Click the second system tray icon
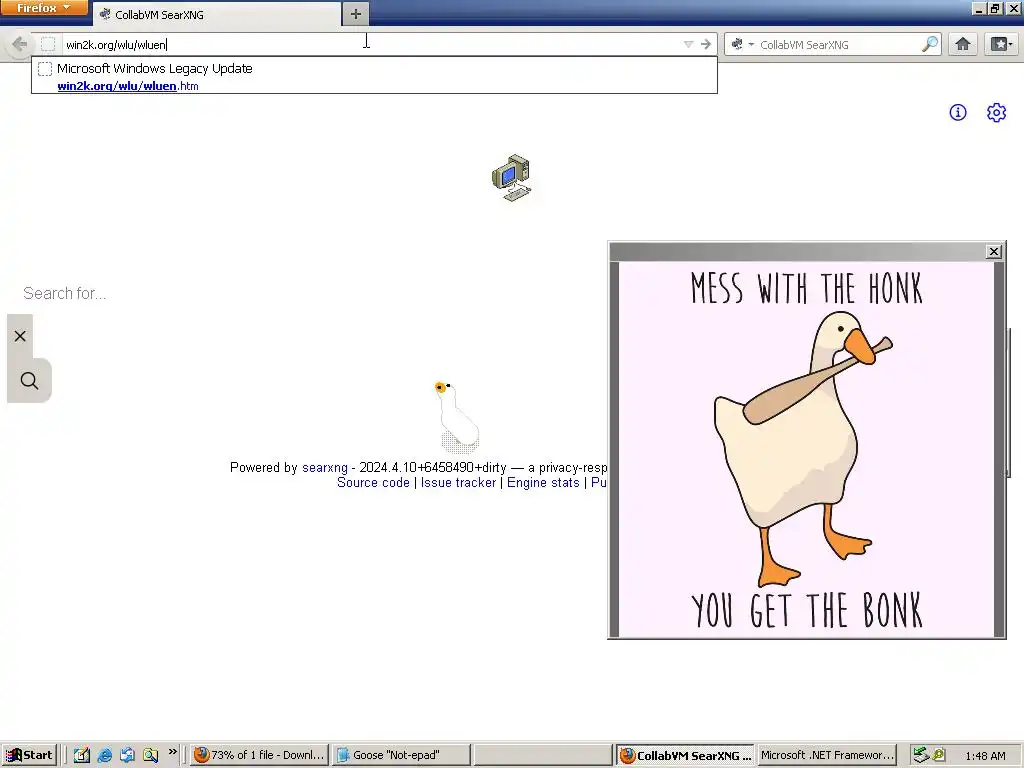Viewport: 1024px width, 768px height. [939, 755]
